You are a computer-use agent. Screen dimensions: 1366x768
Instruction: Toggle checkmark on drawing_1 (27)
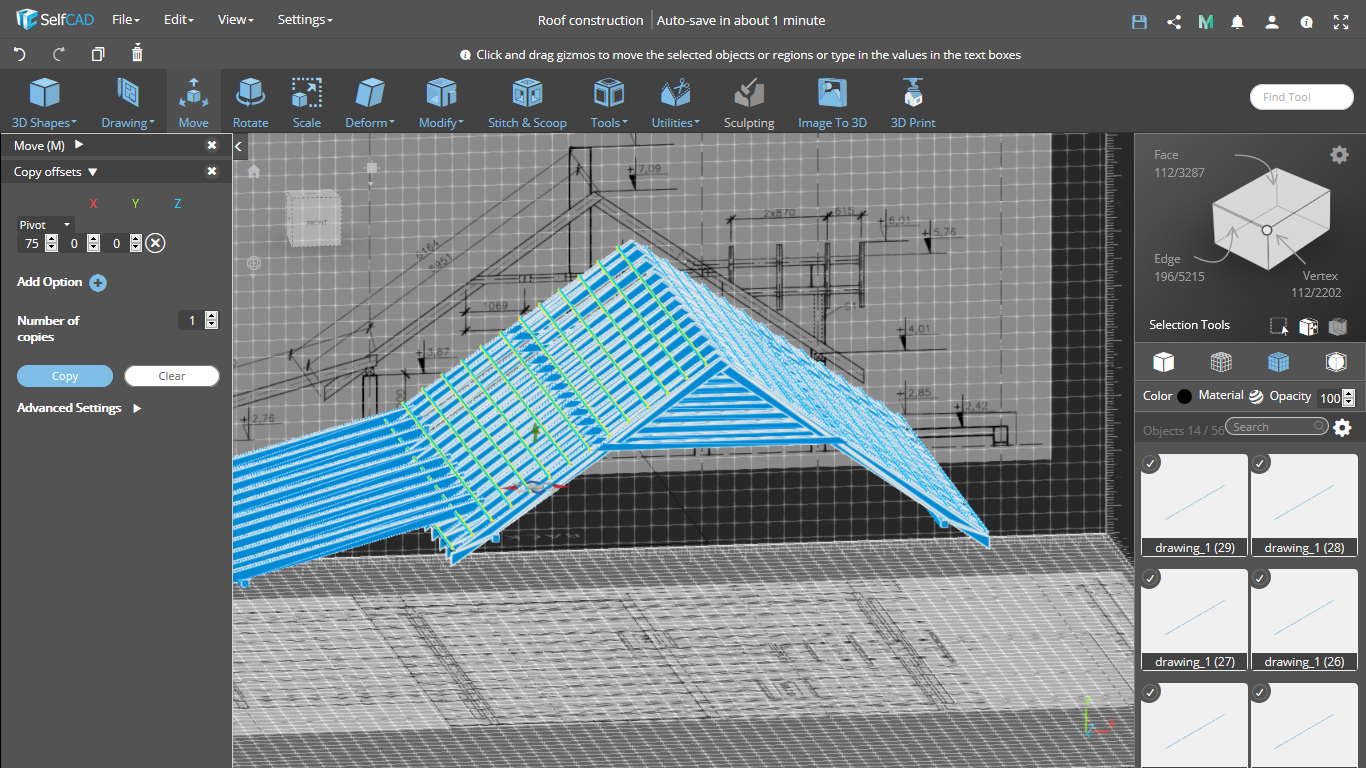(1151, 577)
